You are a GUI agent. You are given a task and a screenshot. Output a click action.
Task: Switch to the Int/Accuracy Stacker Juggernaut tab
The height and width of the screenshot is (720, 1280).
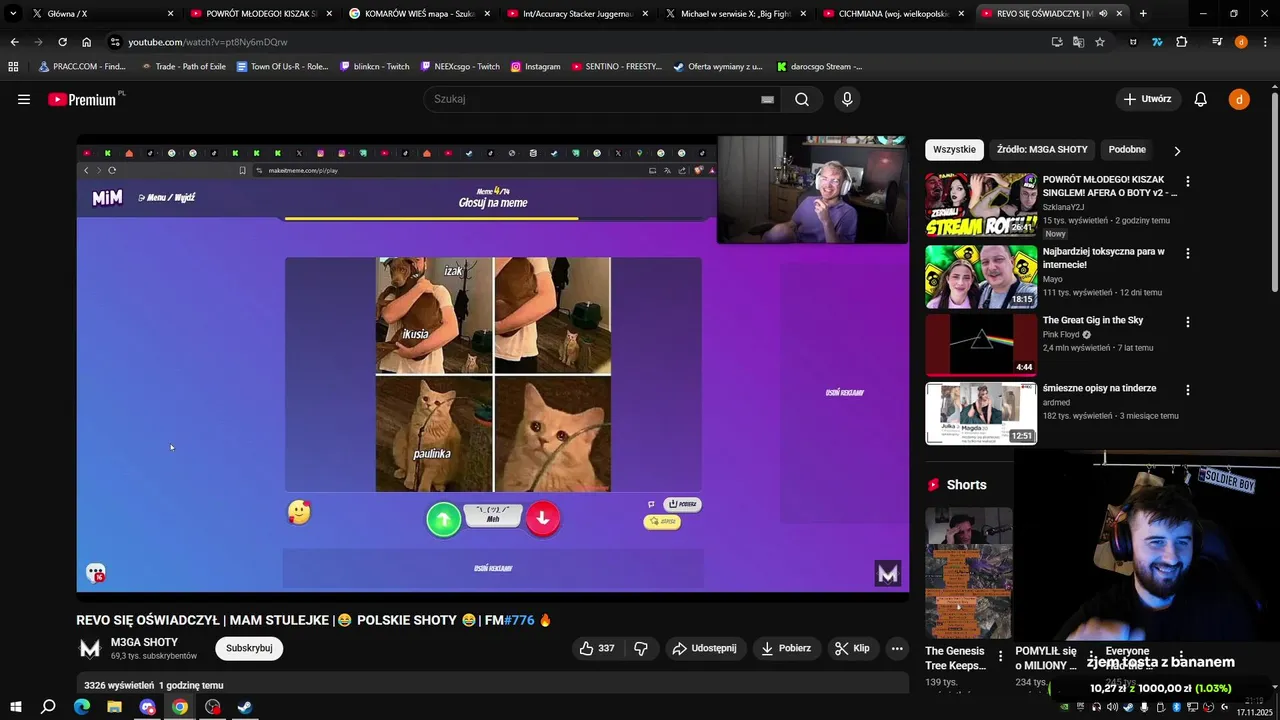tap(578, 14)
